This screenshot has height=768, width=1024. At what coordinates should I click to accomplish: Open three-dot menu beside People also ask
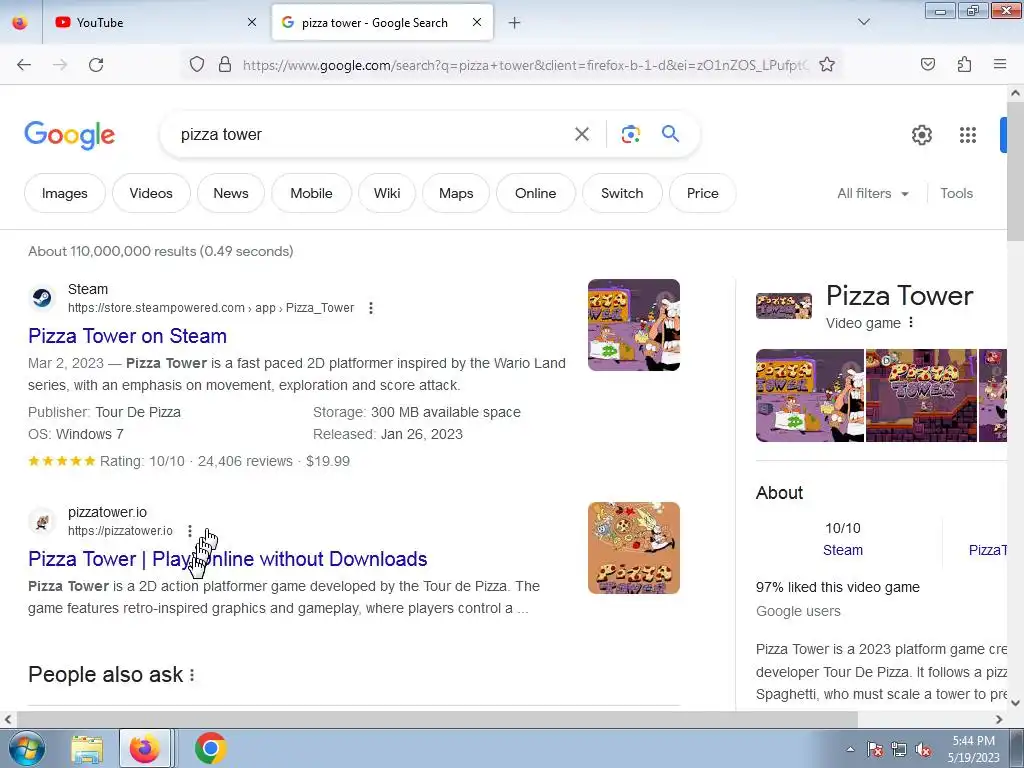(192, 675)
